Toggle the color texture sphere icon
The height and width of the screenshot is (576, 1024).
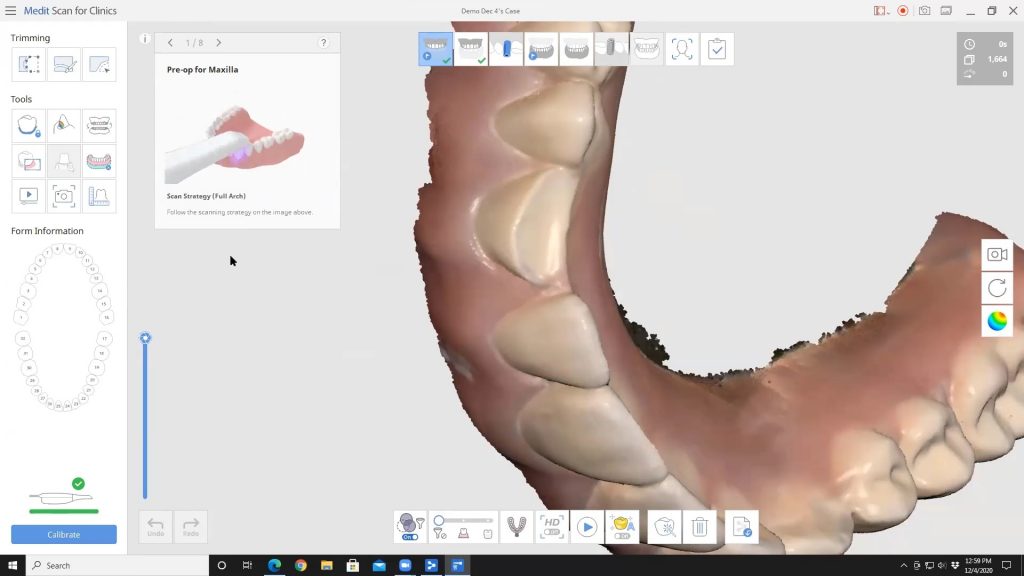coord(997,321)
